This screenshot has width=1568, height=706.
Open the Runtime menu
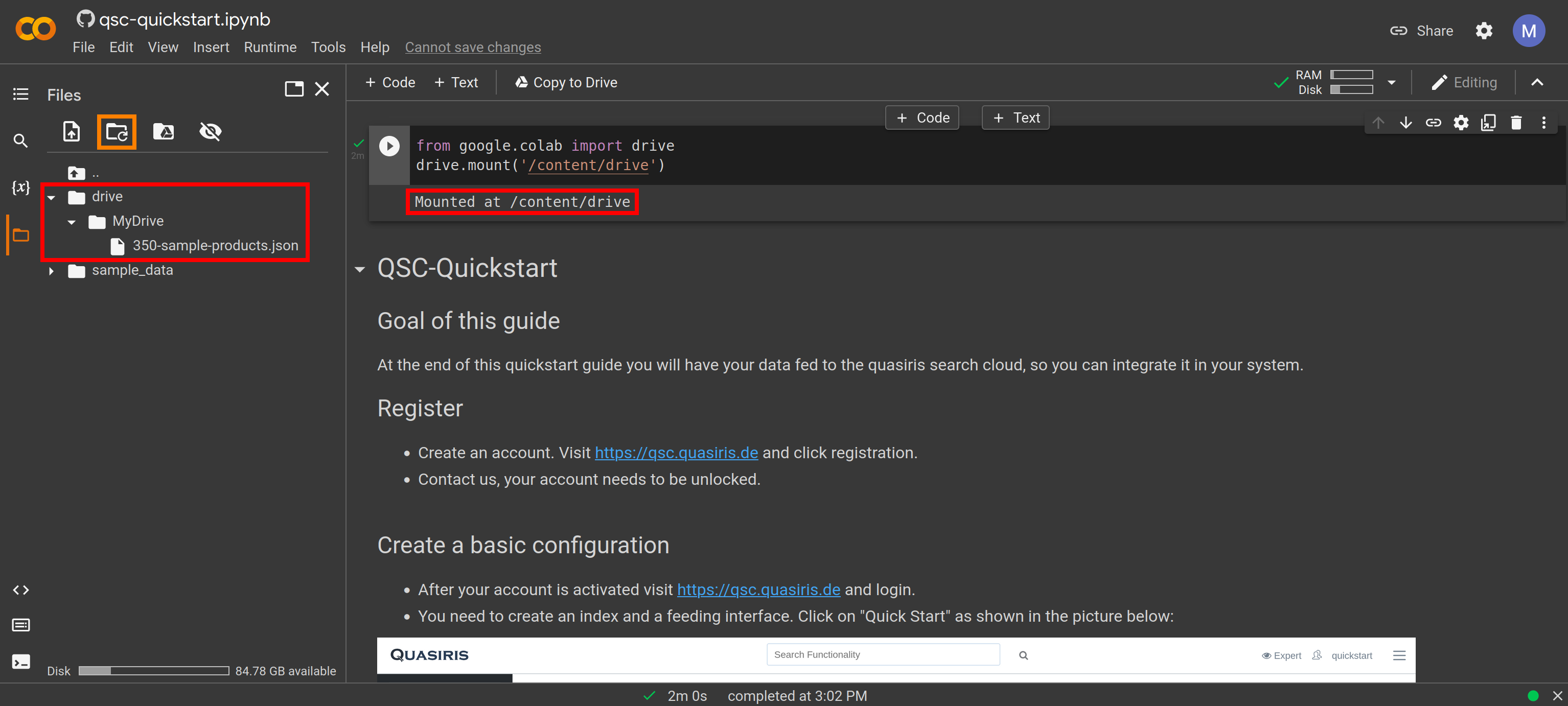click(x=270, y=48)
